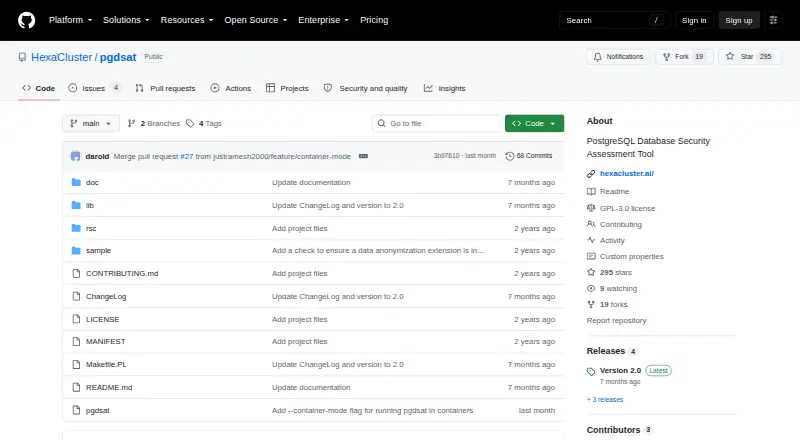
Task: Open the Pull requests tab
Action: pos(165,88)
